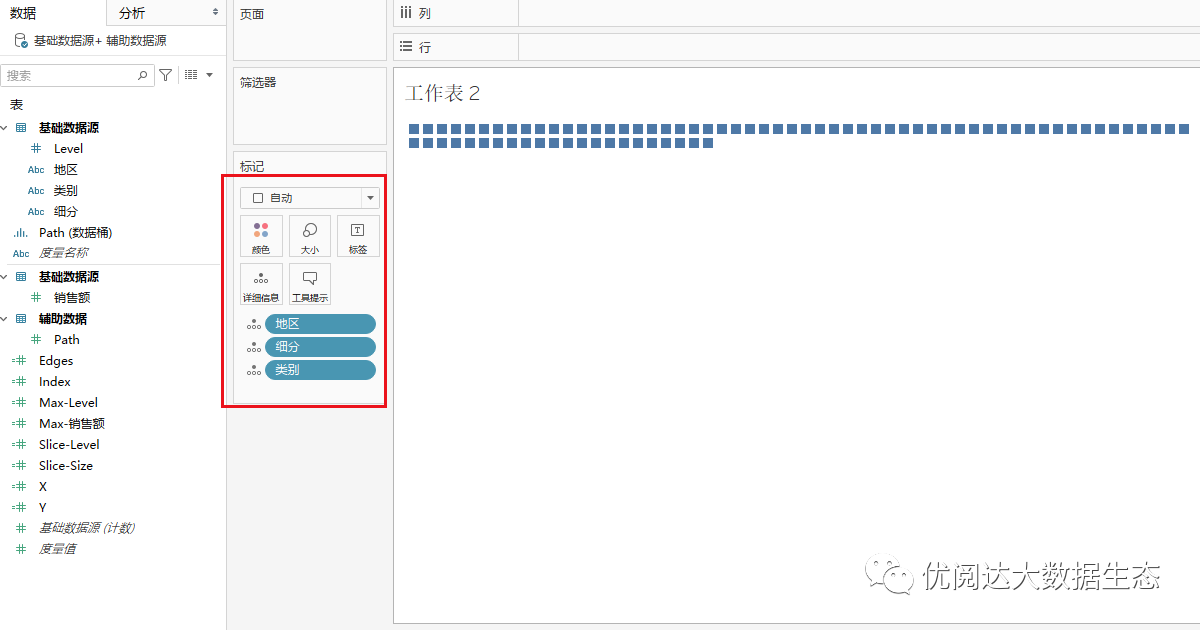Select the 度量名称 field

[63, 254]
